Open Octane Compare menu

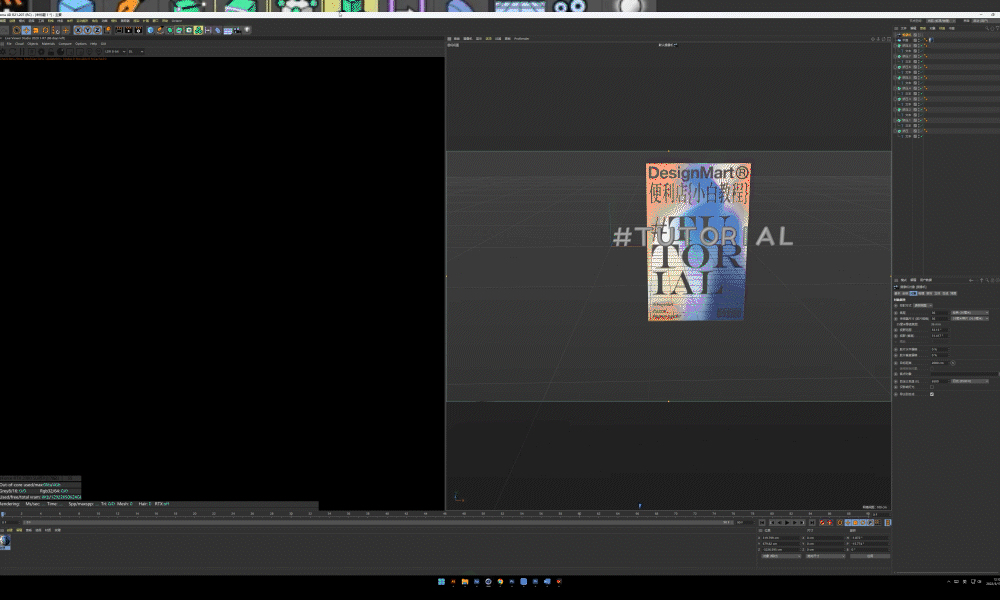pyautogui.click(x=65, y=43)
